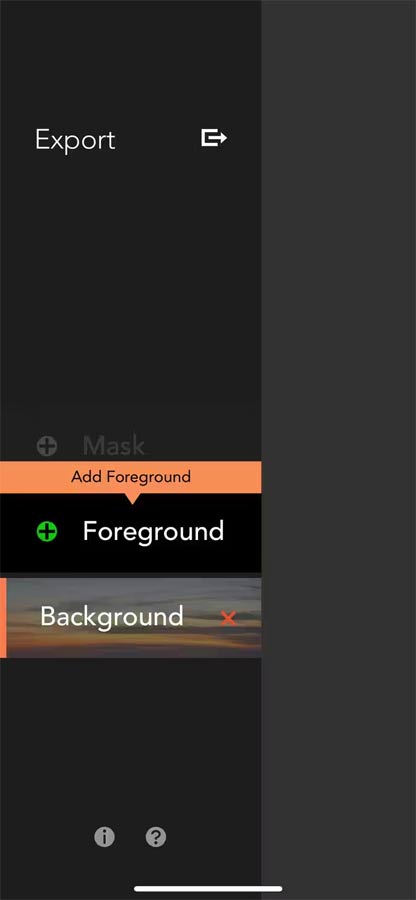Viewport: 416px width, 900px height.
Task: Open the sunset Background thumbnail image
Action: pos(134,618)
